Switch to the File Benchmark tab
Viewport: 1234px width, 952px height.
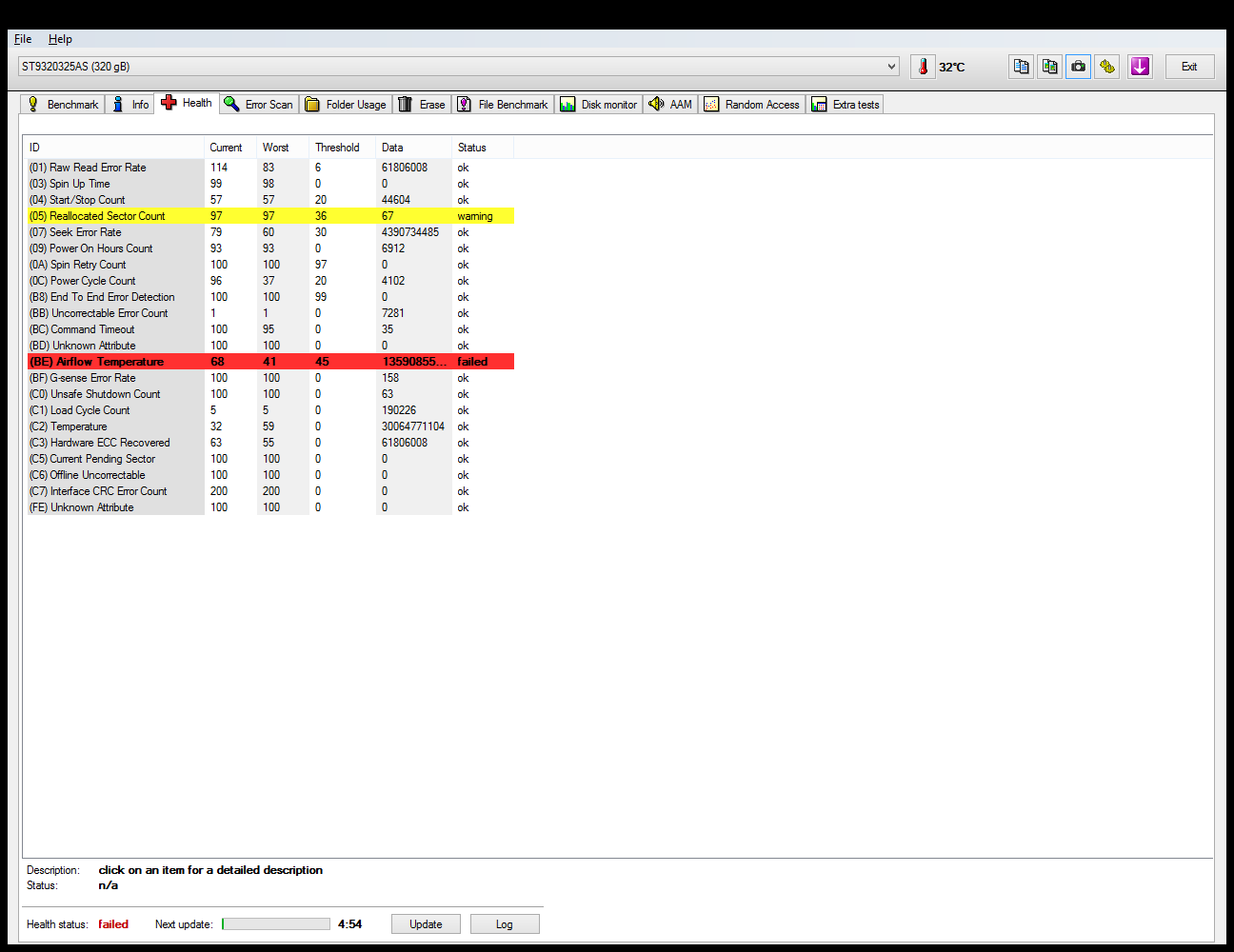click(503, 105)
